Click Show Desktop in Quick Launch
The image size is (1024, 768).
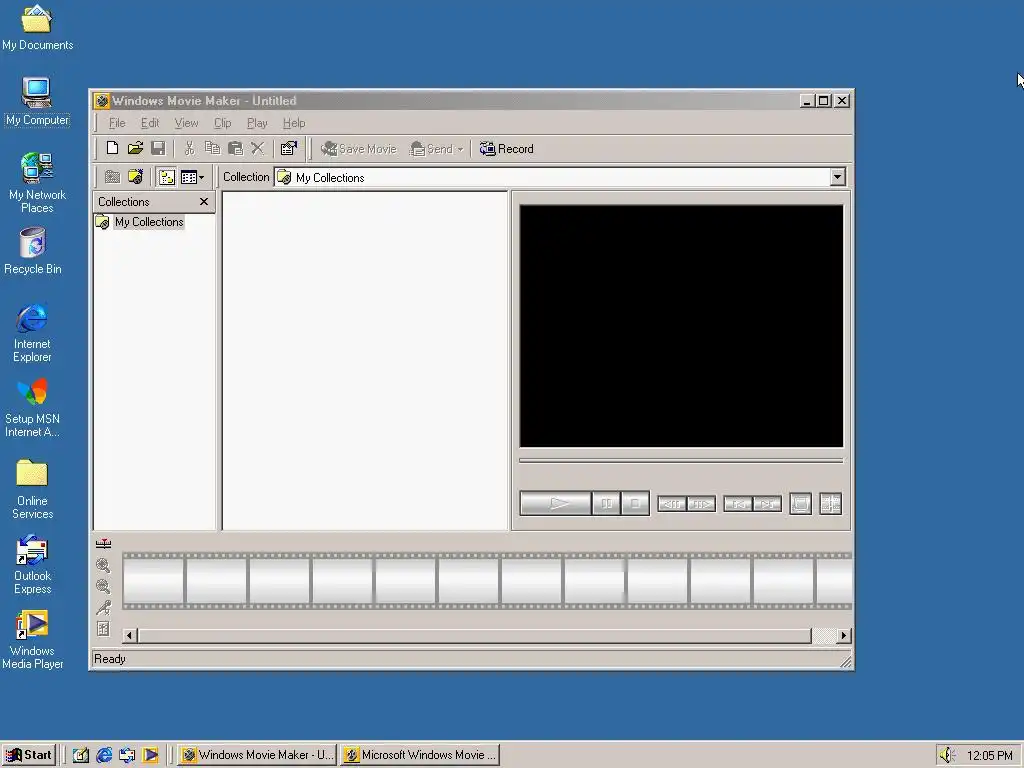pyautogui.click(x=81, y=755)
